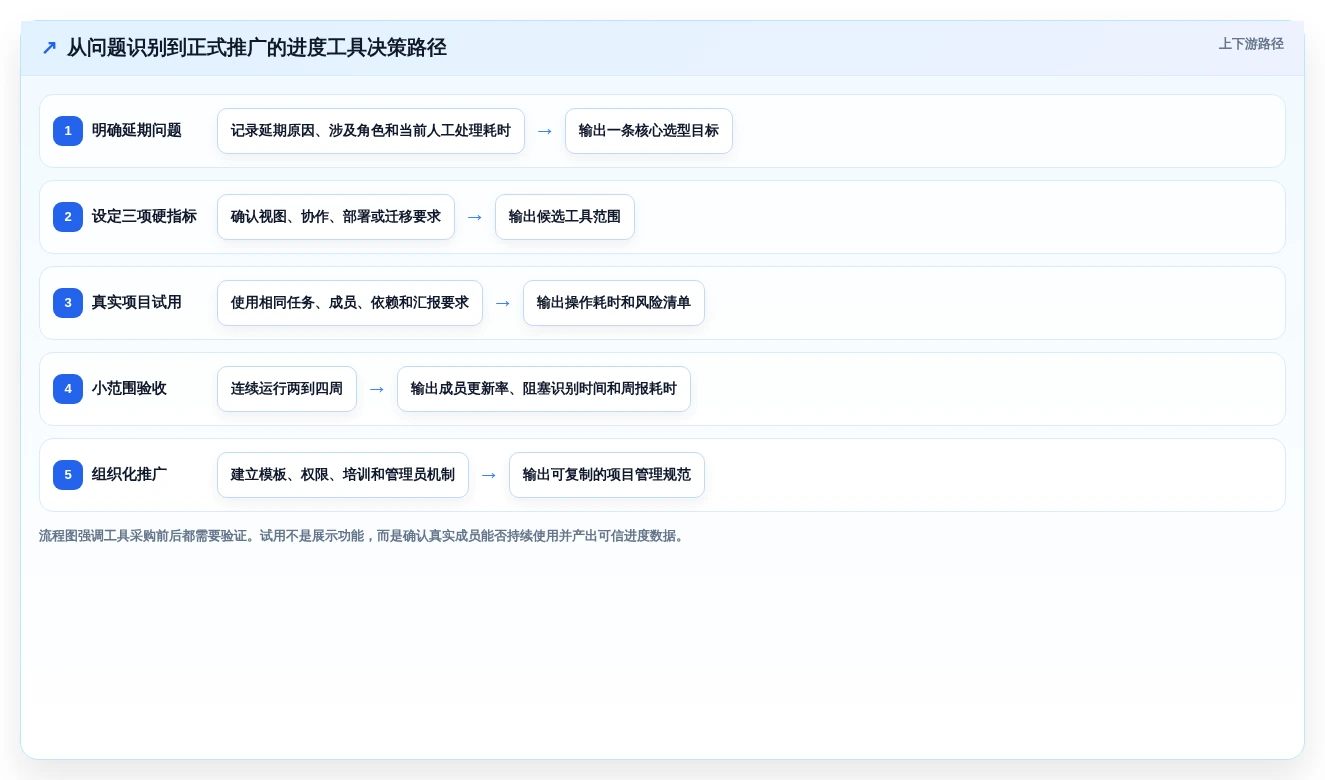Select the step 1 number badge
This screenshot has height=780, width=1325.
coord(68,131)
